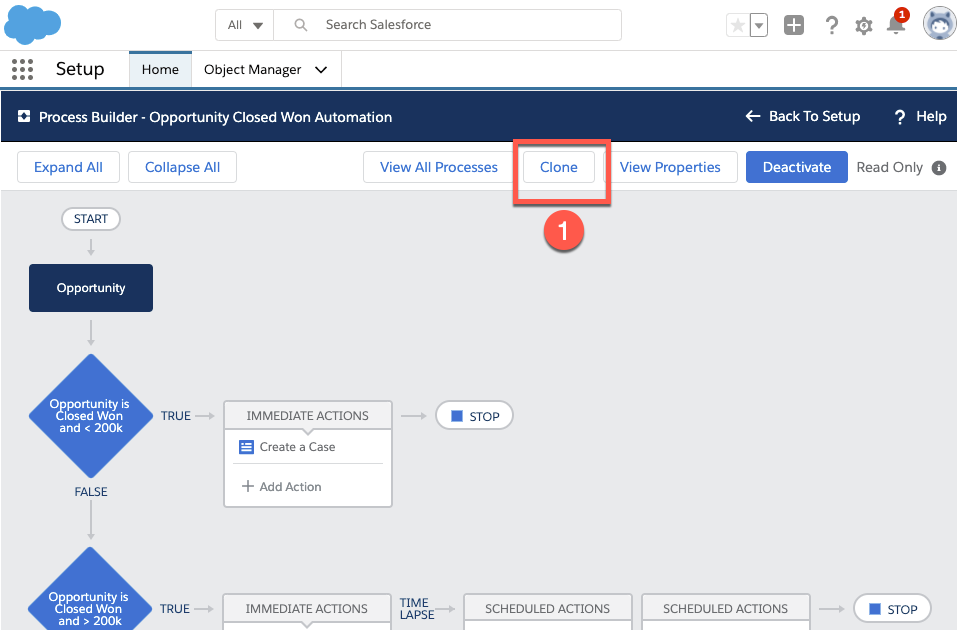Image resolution: width=957 pixels, height=630 pixels.
Task: Click the Read Only label
Action: click(889, 167)
